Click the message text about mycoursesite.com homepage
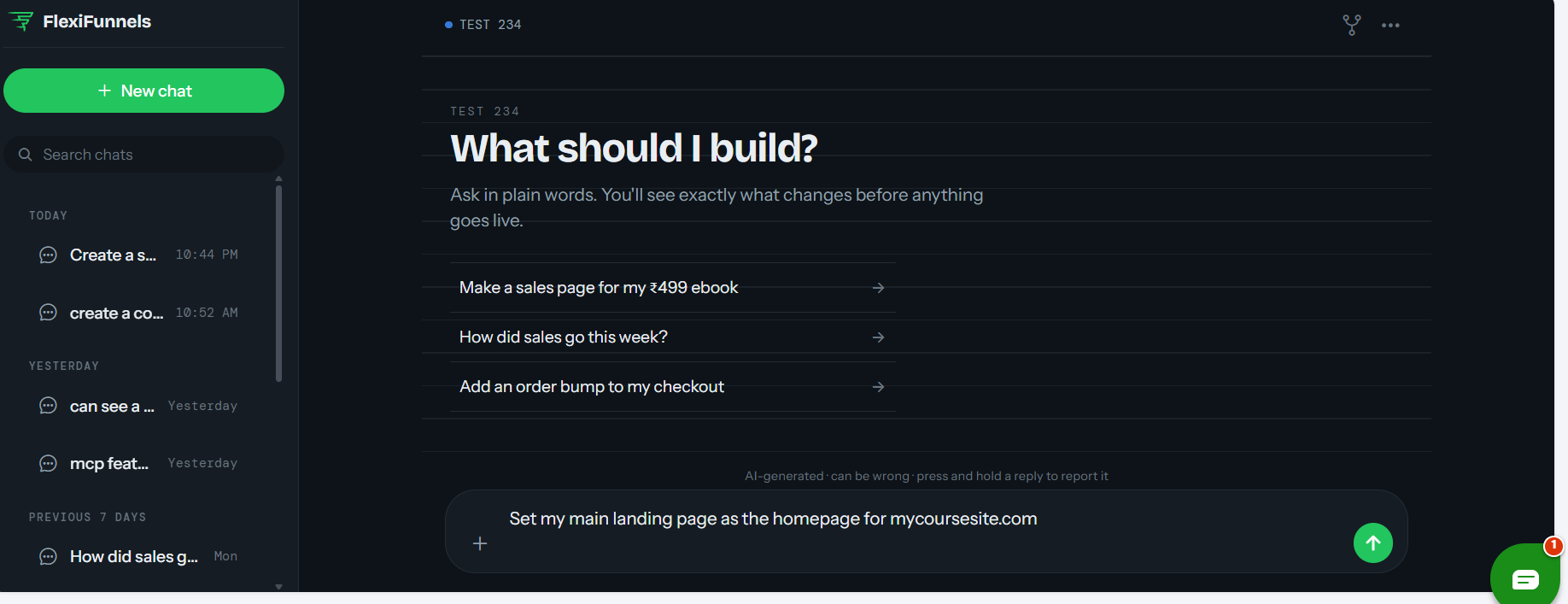 pyautogui.click(x=773, y=519)
